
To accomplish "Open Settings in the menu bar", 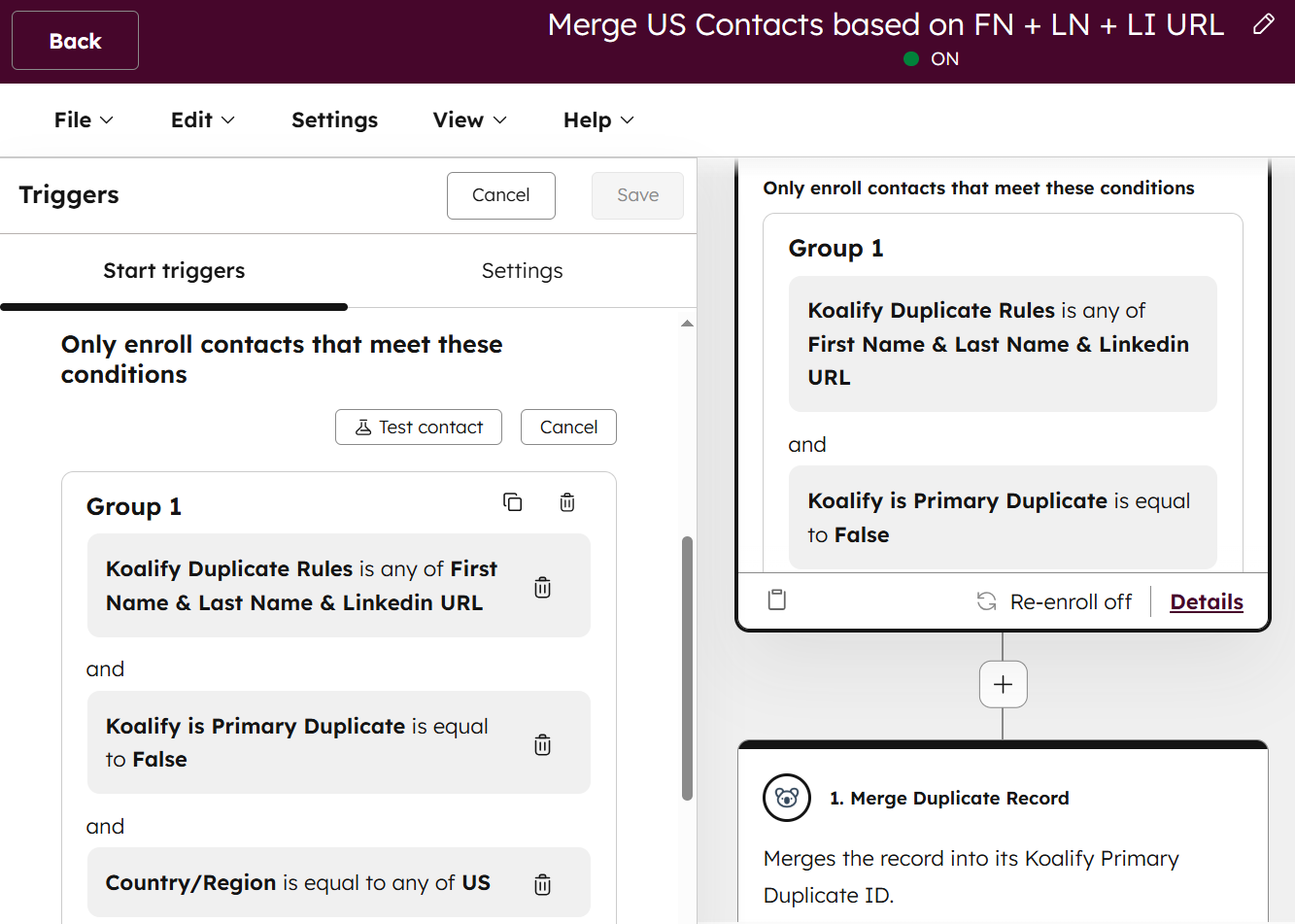I will pos(334,120).
